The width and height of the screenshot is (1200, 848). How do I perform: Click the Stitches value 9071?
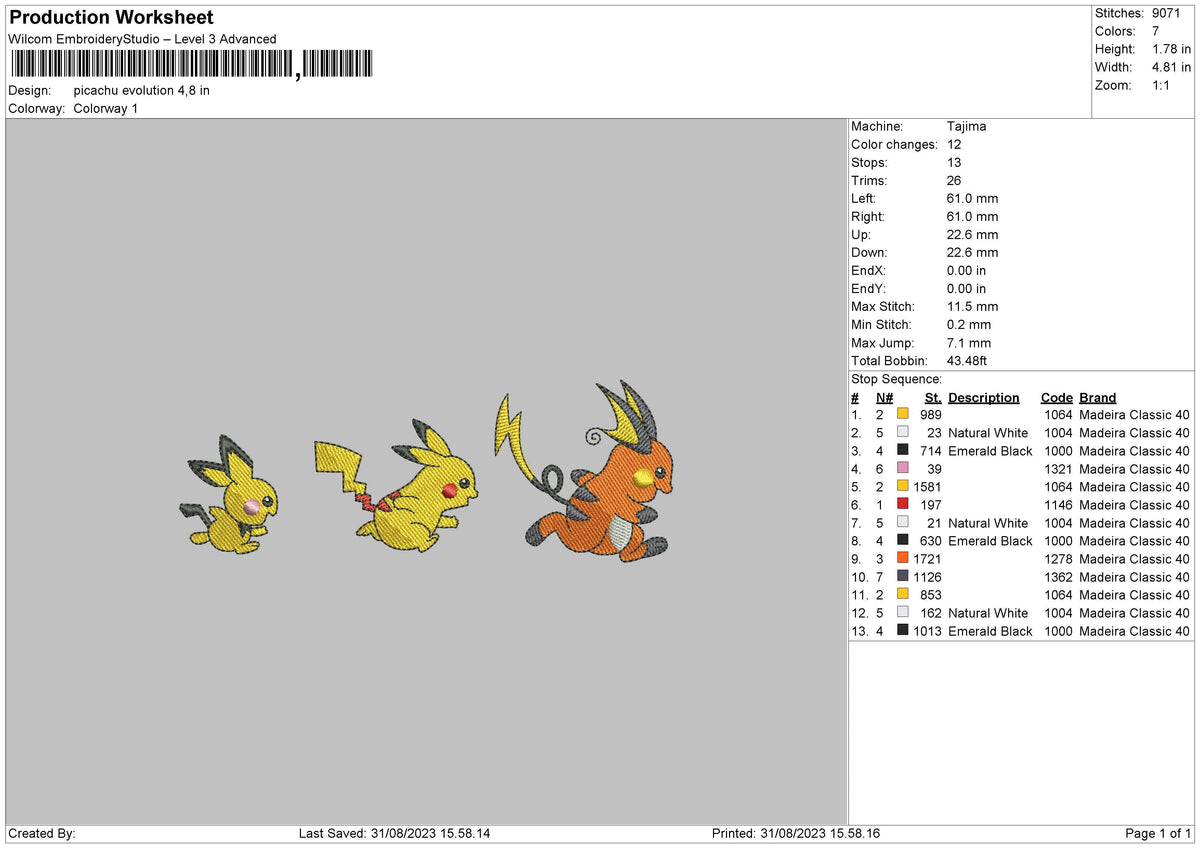point(1164,13)
